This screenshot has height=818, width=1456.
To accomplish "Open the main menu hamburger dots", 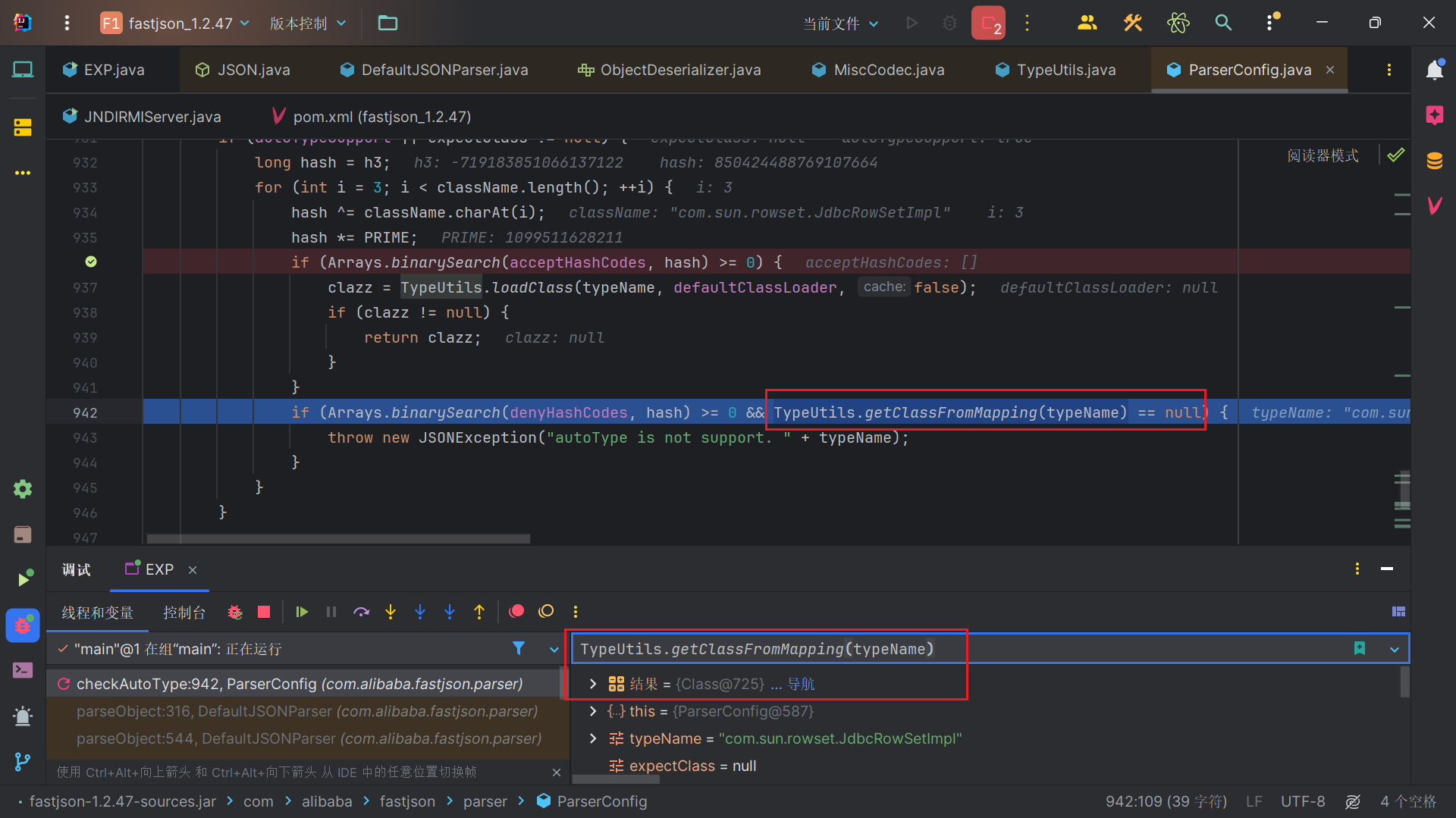I will pos(67,23).
